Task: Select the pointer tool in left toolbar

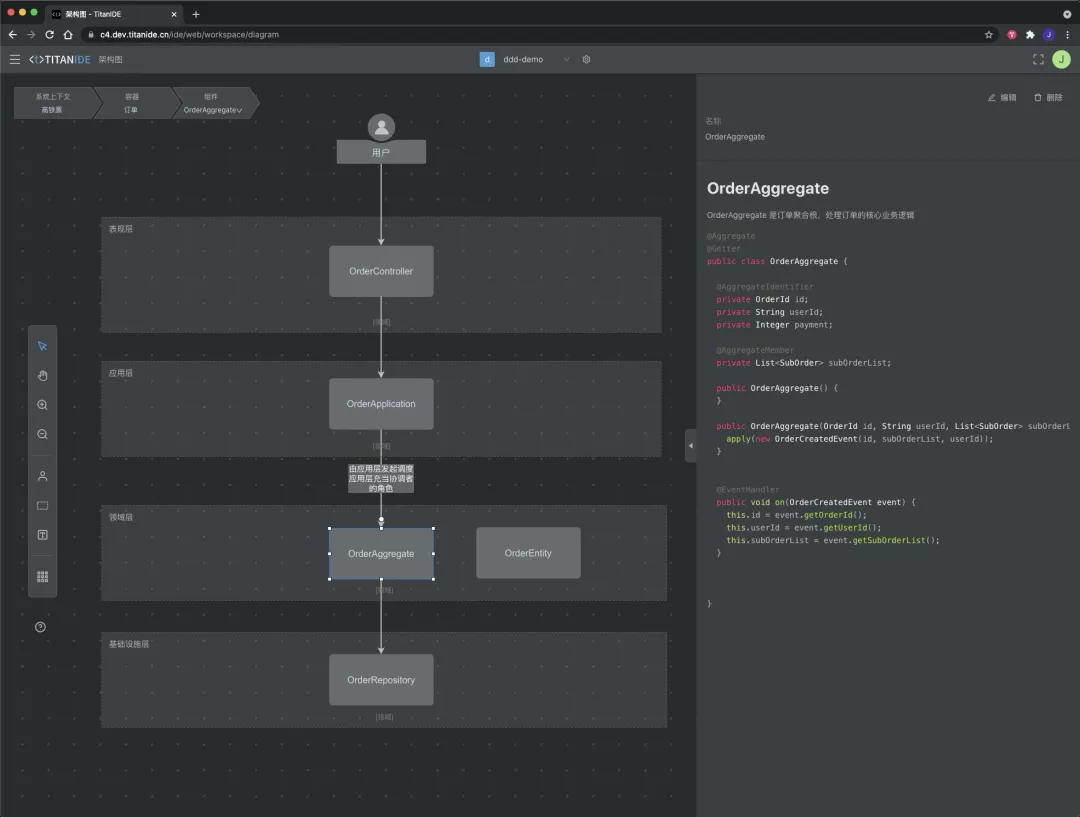Action: (x=43, y=346)
